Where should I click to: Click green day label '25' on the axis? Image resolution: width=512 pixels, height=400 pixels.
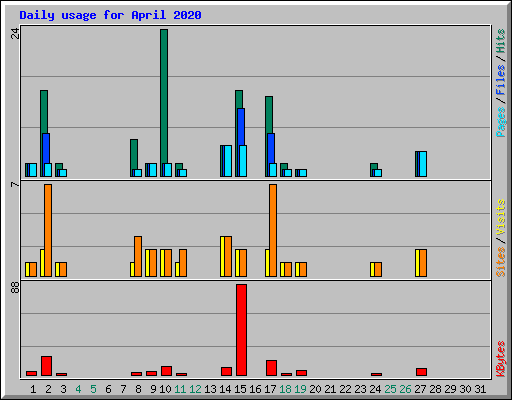click(390, 389)
